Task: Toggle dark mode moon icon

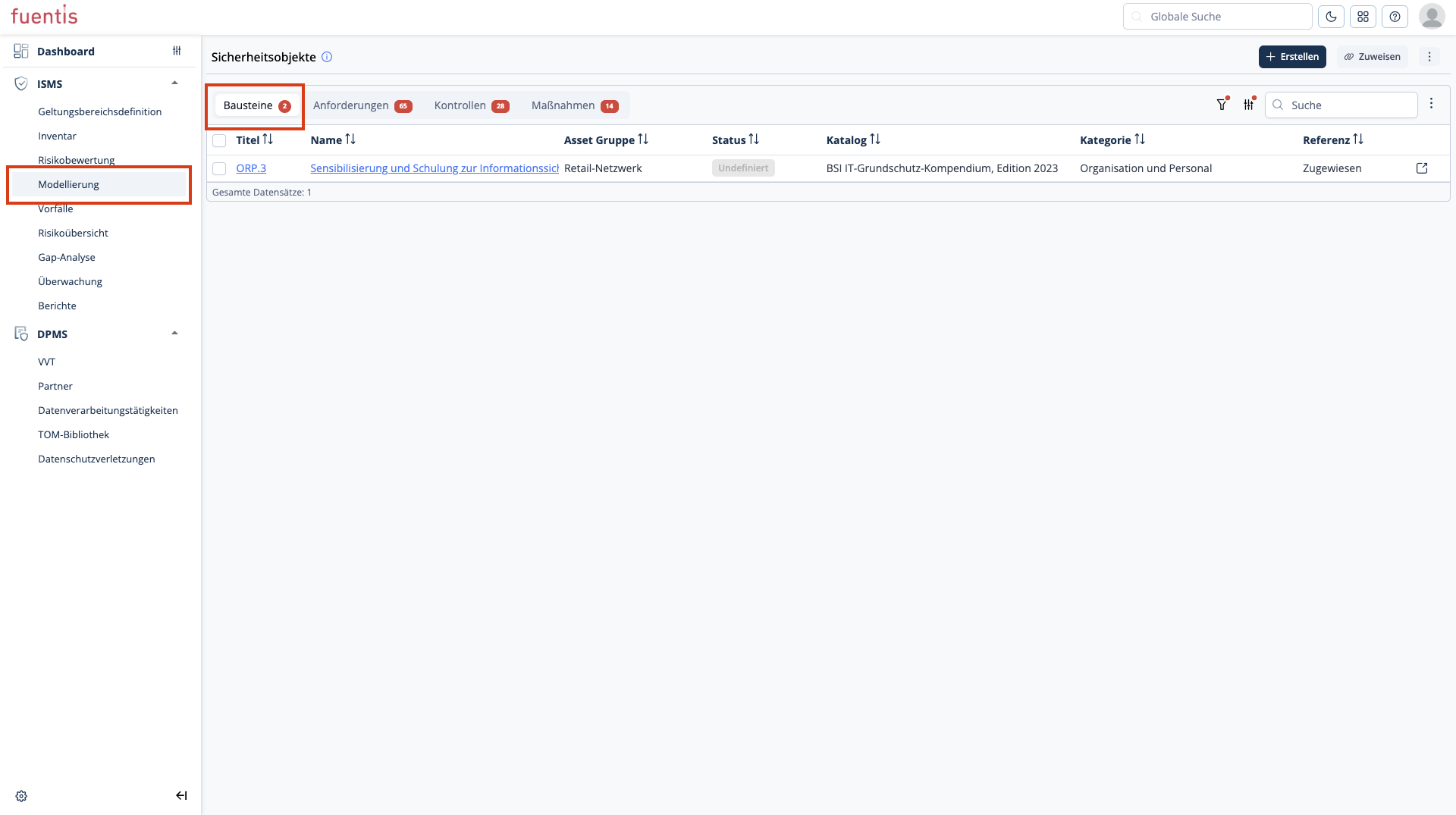Action: point(1331,17)
